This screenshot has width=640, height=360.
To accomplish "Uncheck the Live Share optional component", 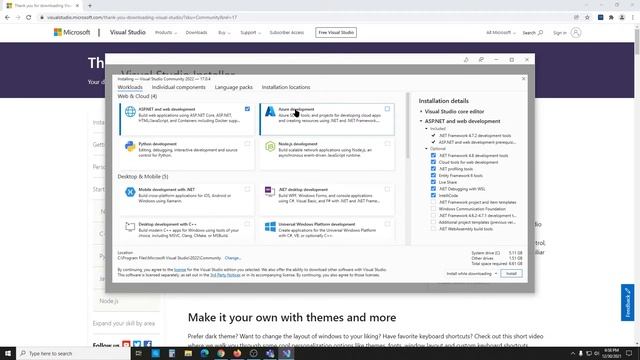I will (433, 182).
